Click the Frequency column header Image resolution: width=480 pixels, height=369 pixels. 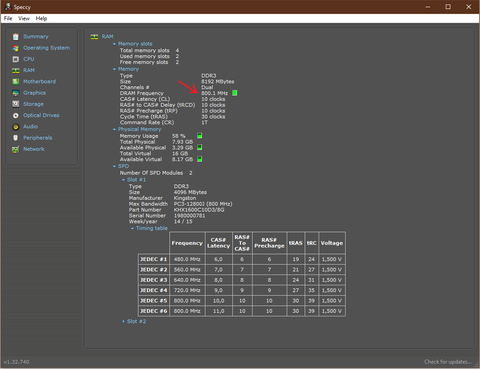pyautogui.click(x=187, y=243)
